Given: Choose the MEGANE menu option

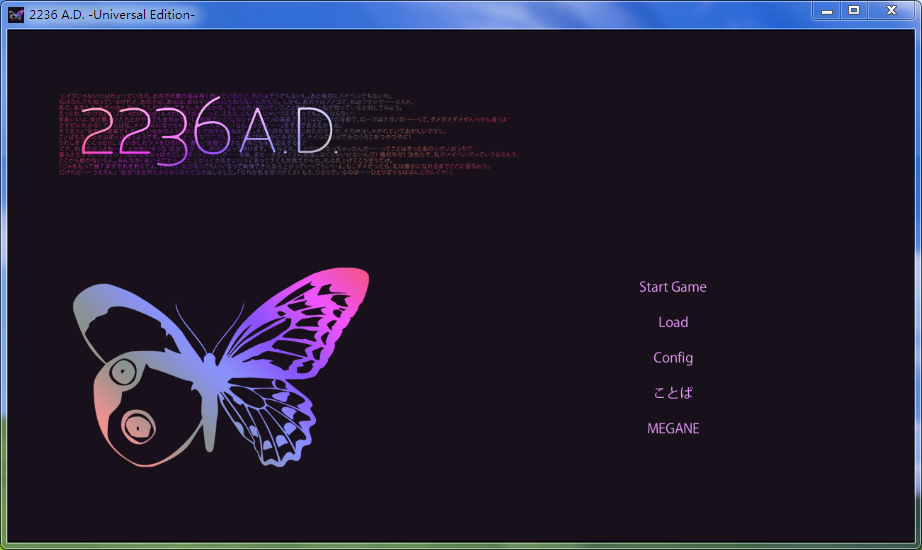Looking at the screenshot, I should (x=672, y=428).
